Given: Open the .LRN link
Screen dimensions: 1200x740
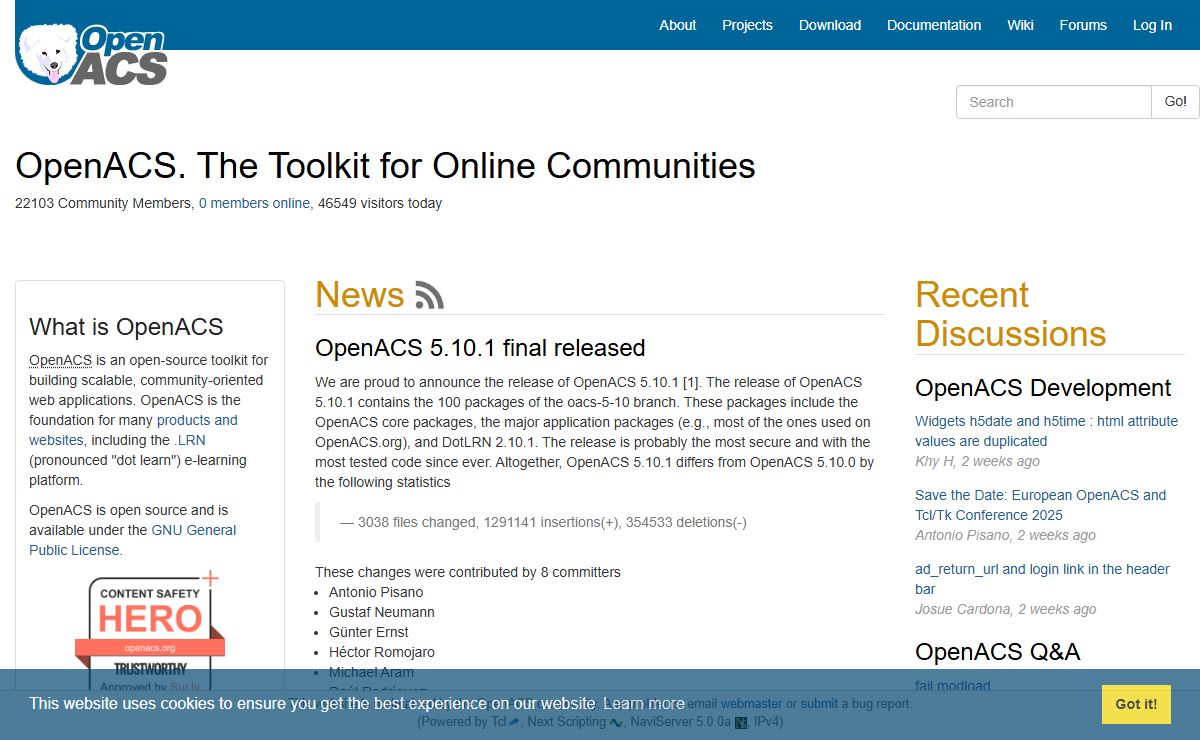Looking at the screenshot, I should tap(190, 440).
